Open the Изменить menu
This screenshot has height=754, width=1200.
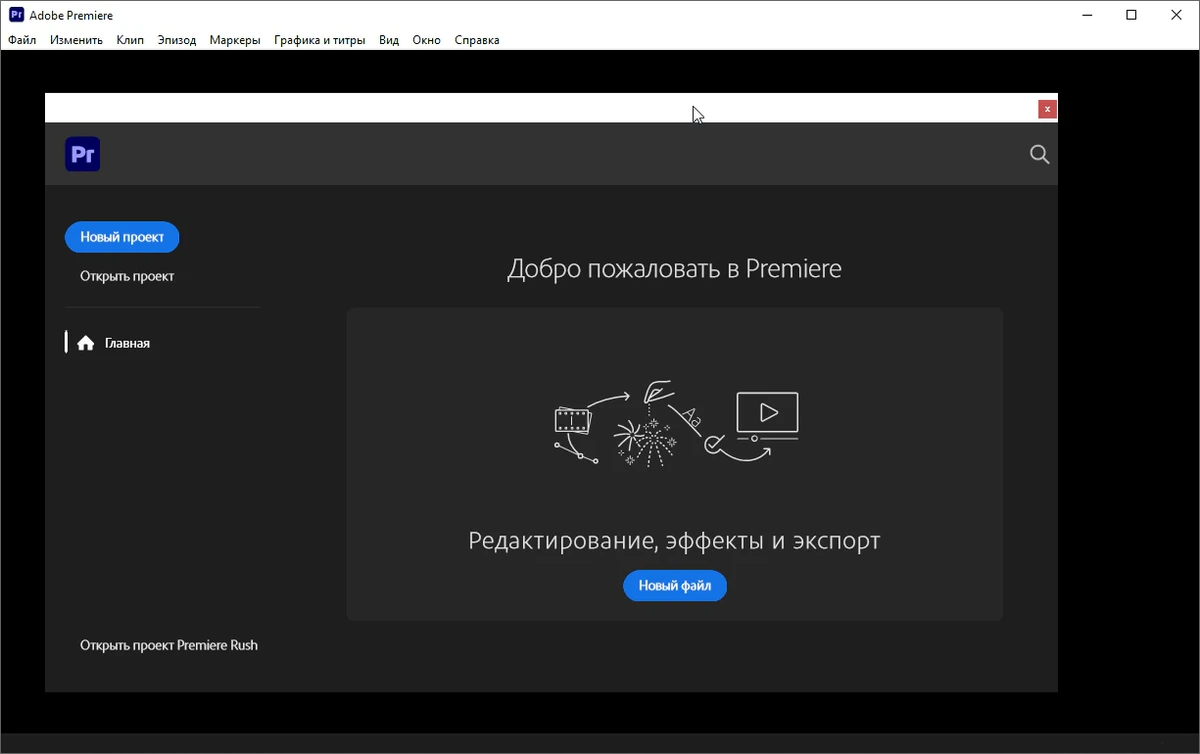(x=76, y=40)
